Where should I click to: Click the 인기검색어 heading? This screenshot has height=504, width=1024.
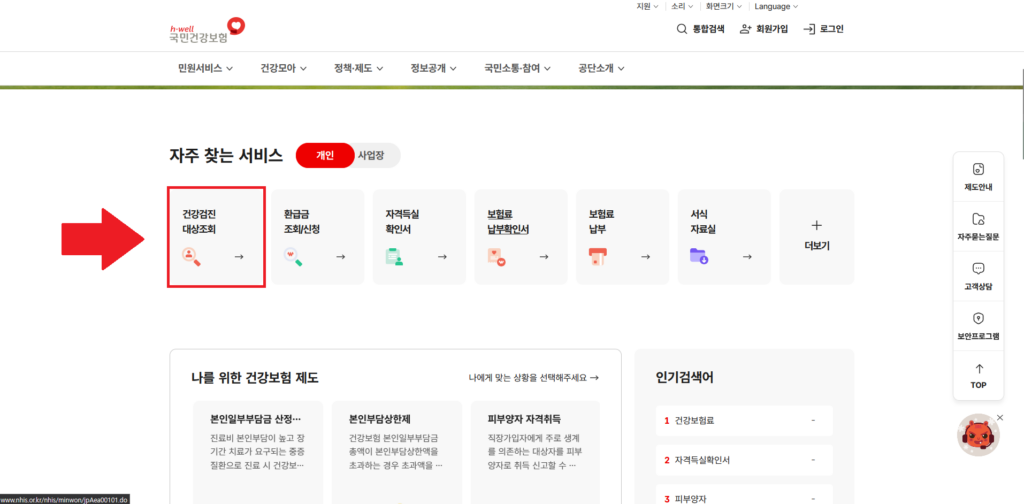tap(684, 377)
